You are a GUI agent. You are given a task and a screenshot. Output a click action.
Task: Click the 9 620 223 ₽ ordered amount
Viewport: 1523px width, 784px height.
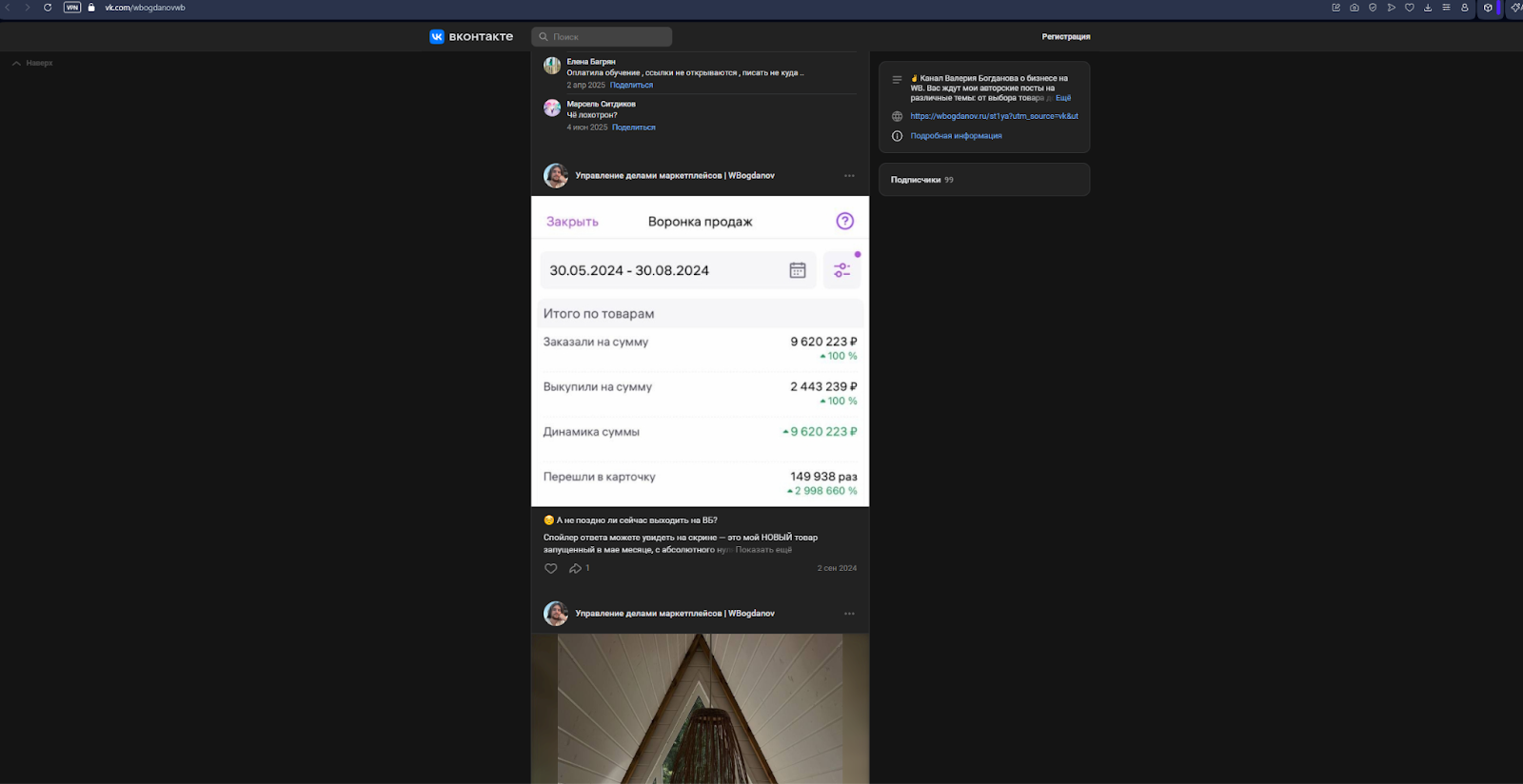click(x=823, y=342)
